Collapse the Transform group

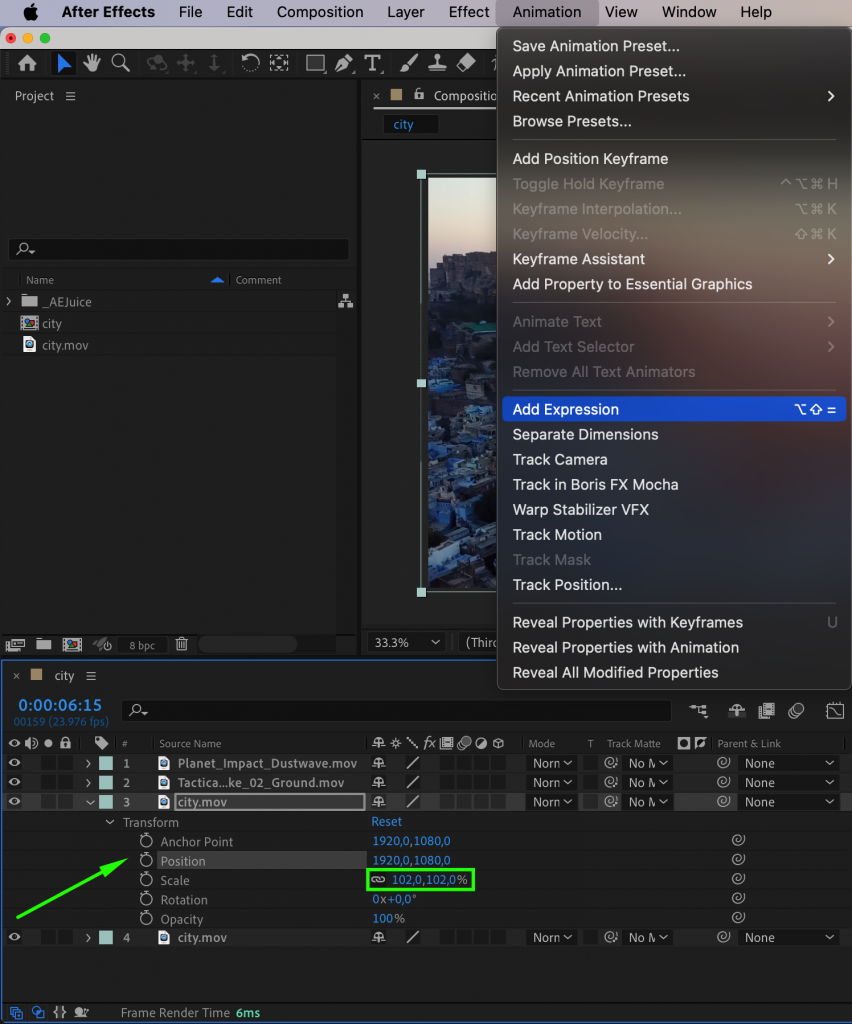pyautogui.click(x=111, y=822)
